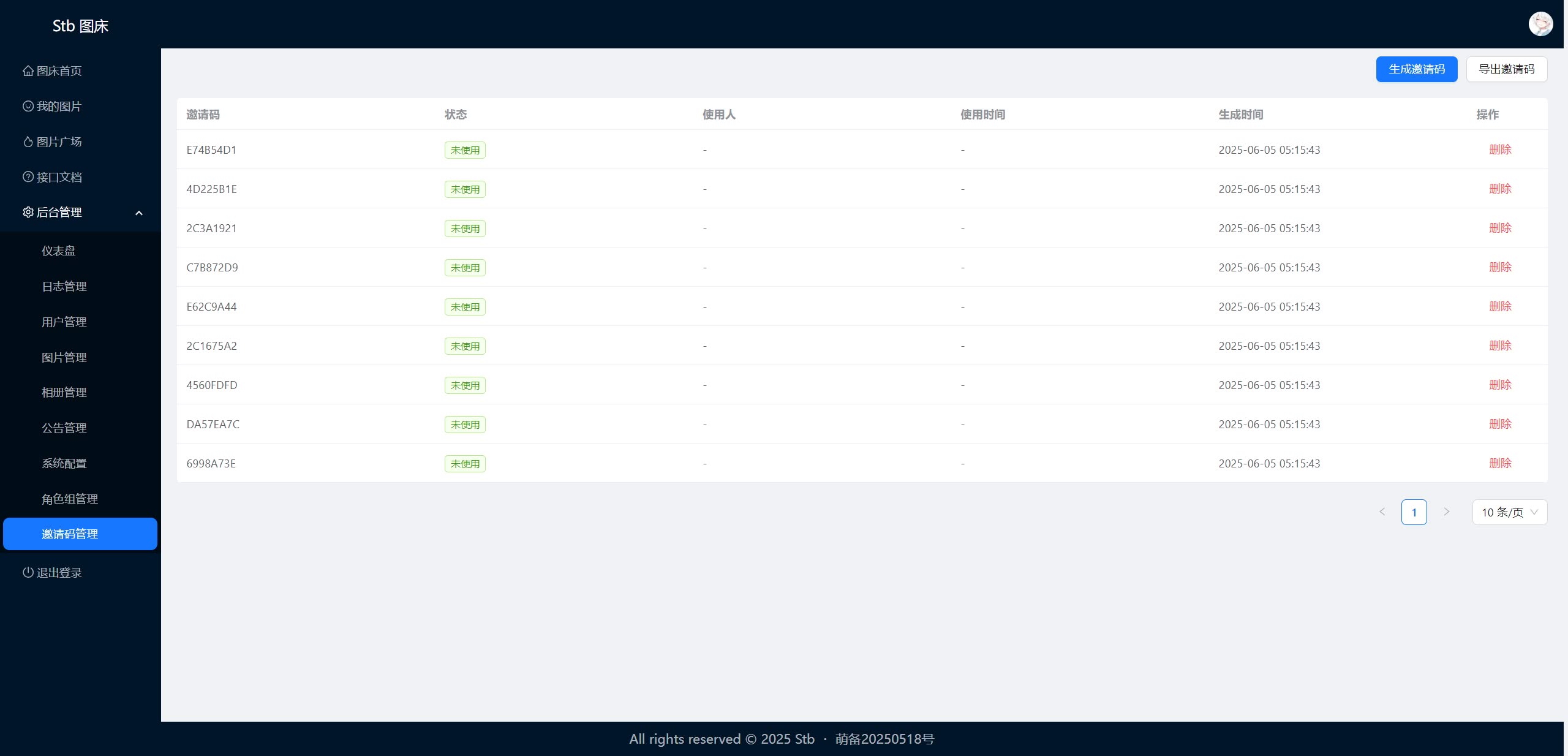1568x756 pixels.
Task: Toggle the 未使用 status badge on E74B54D1 row
Action: coord(465,149)
